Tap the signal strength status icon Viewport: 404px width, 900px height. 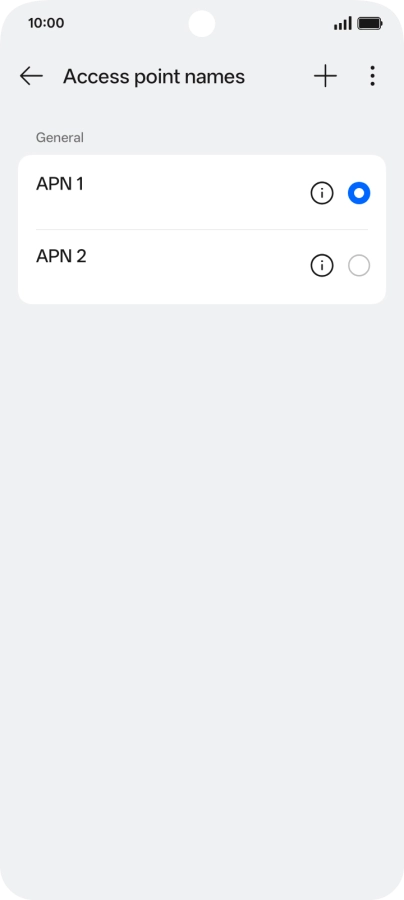coord(343,24)
